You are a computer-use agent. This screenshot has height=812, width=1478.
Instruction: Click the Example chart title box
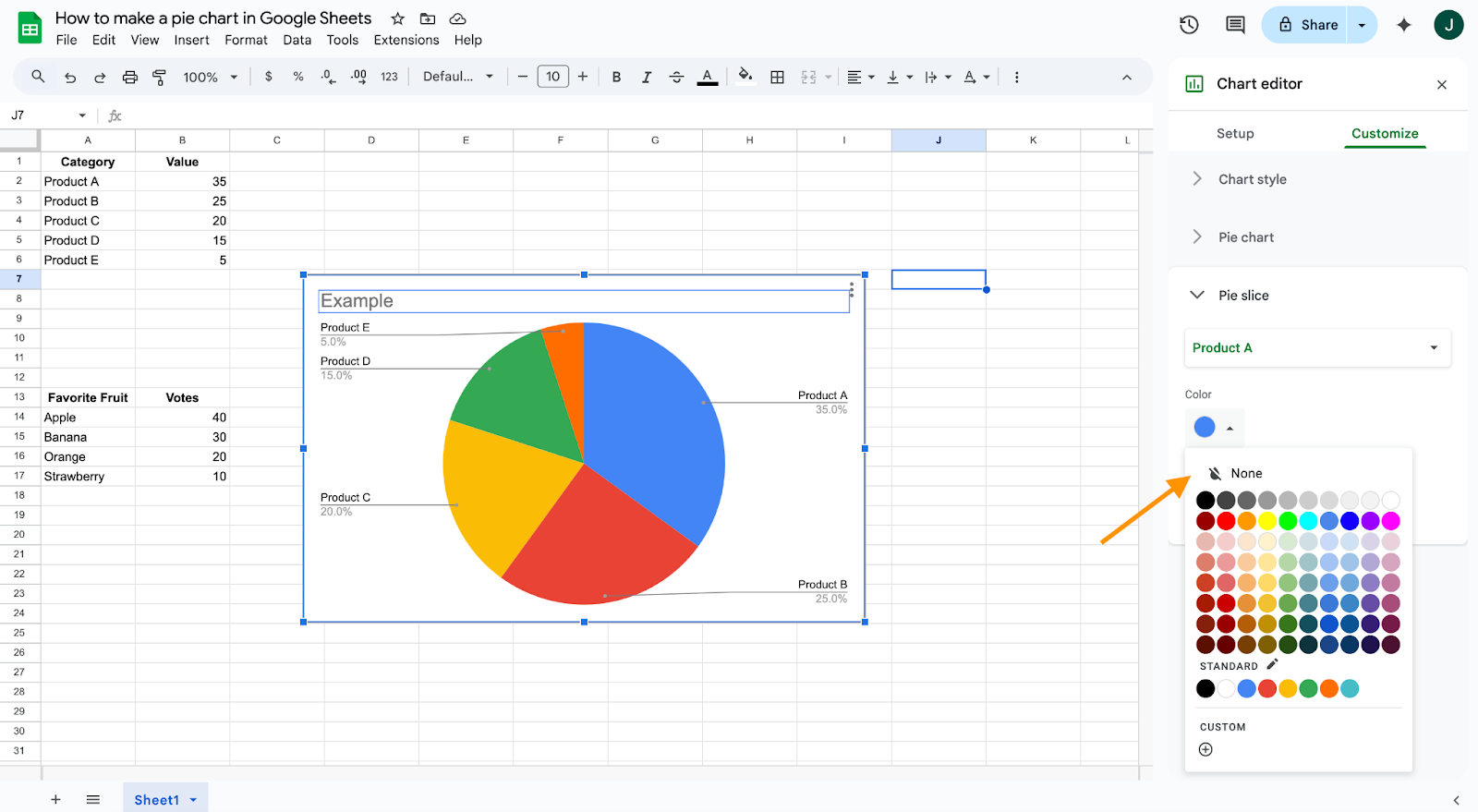click(x=584, y=301)
